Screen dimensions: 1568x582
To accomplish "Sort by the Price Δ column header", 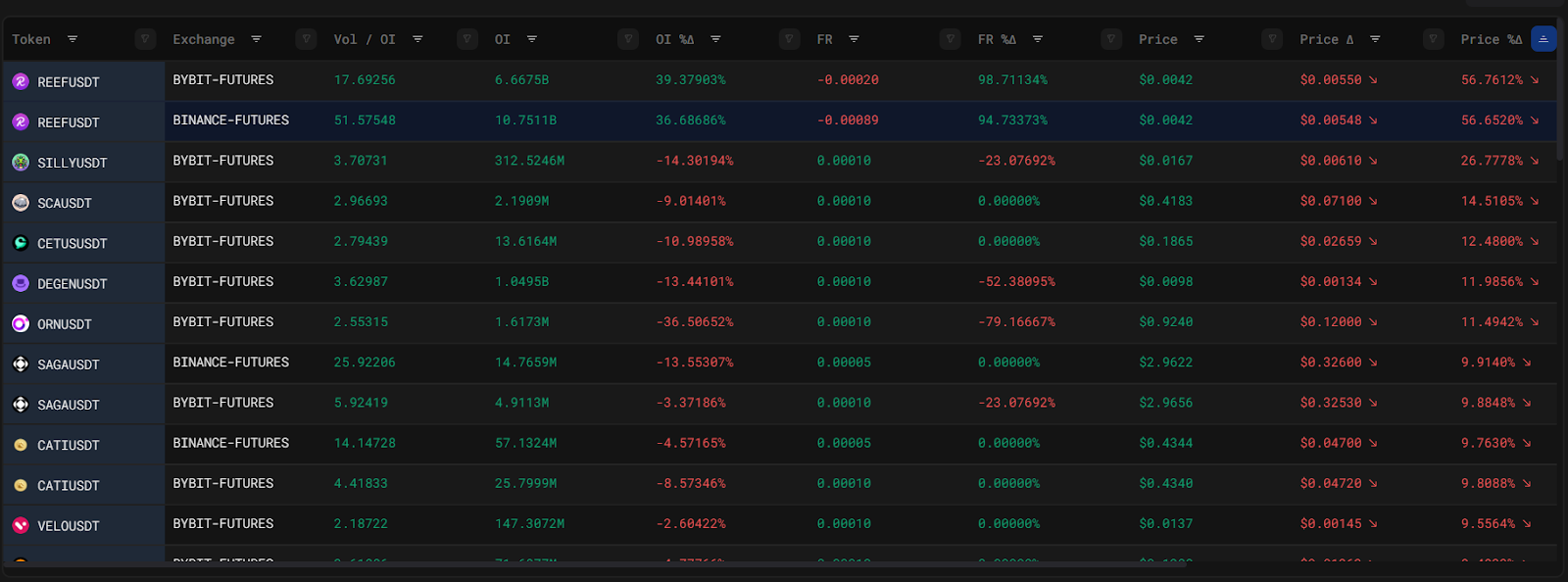I will pyautogui.click(x=1327, y=39).
